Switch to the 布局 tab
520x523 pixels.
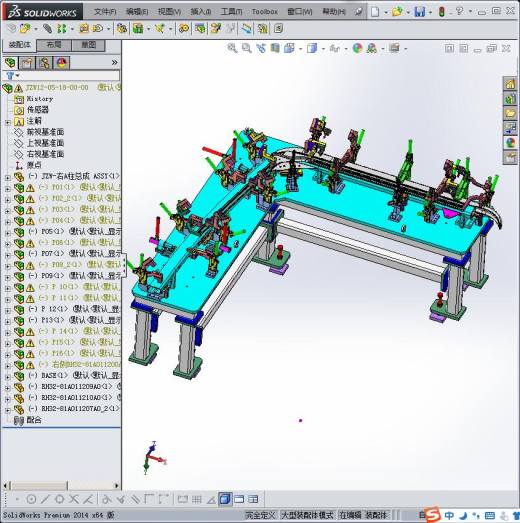(x=54, y=45)
